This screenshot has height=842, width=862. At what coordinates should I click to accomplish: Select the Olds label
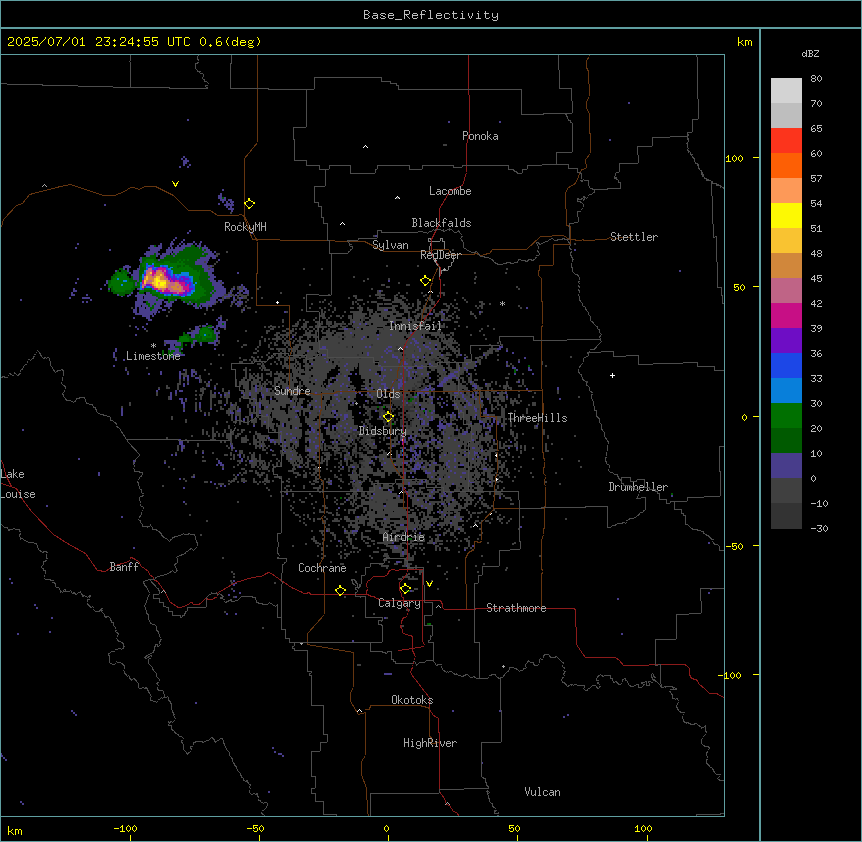(x=388, y=394)
